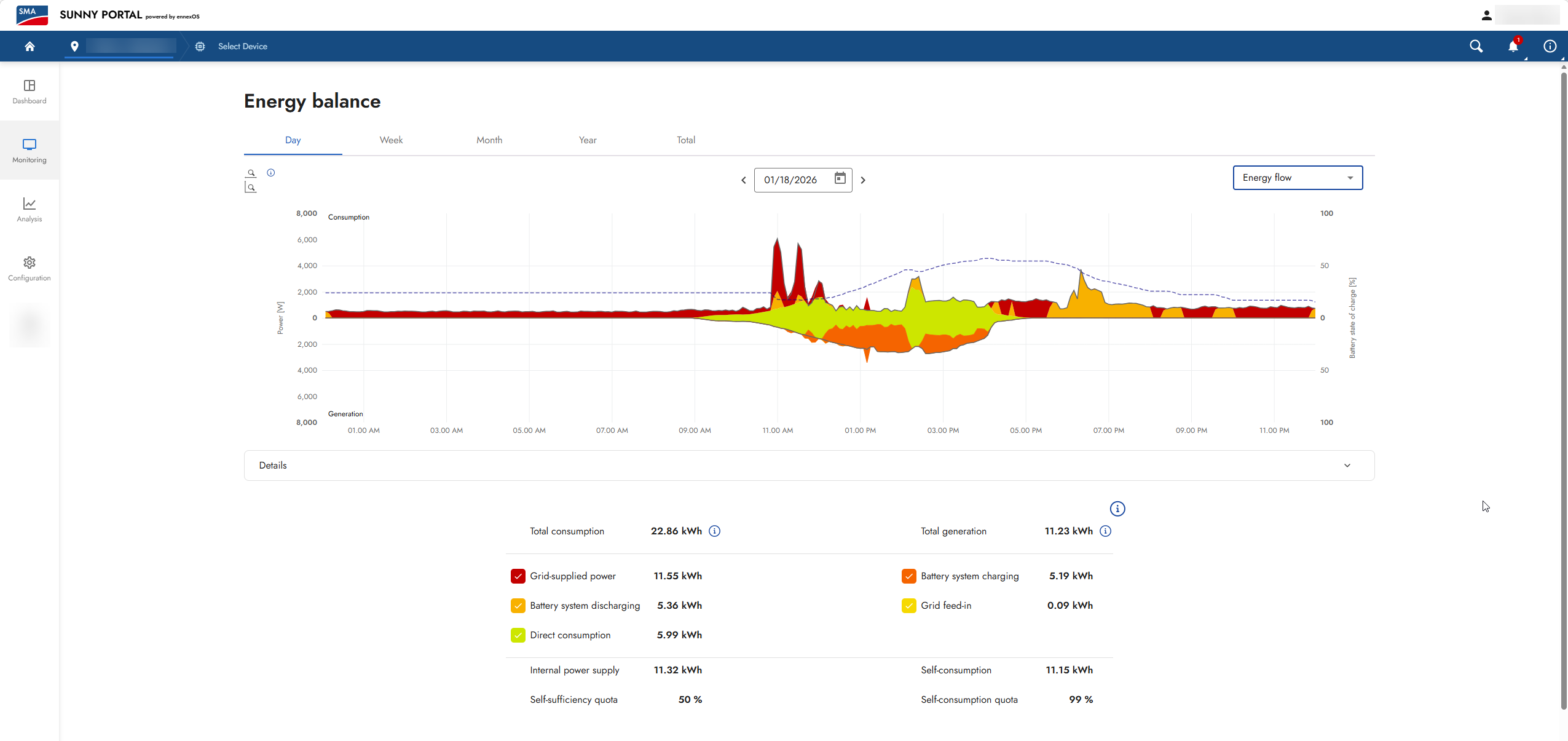Toggle Direct consumption checkbox
Viewport: 1568px width, 741px height.
point(518,635)
